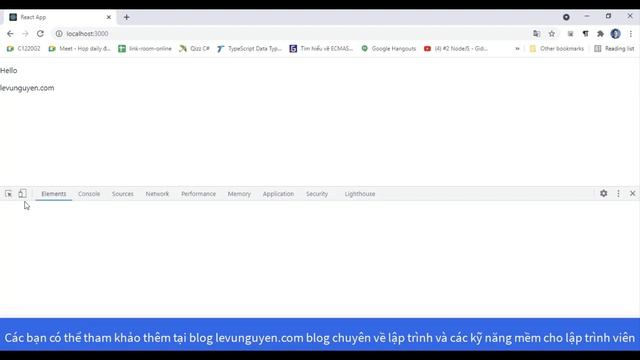
Task: Reload the localhost page
Action: (40, 34)
